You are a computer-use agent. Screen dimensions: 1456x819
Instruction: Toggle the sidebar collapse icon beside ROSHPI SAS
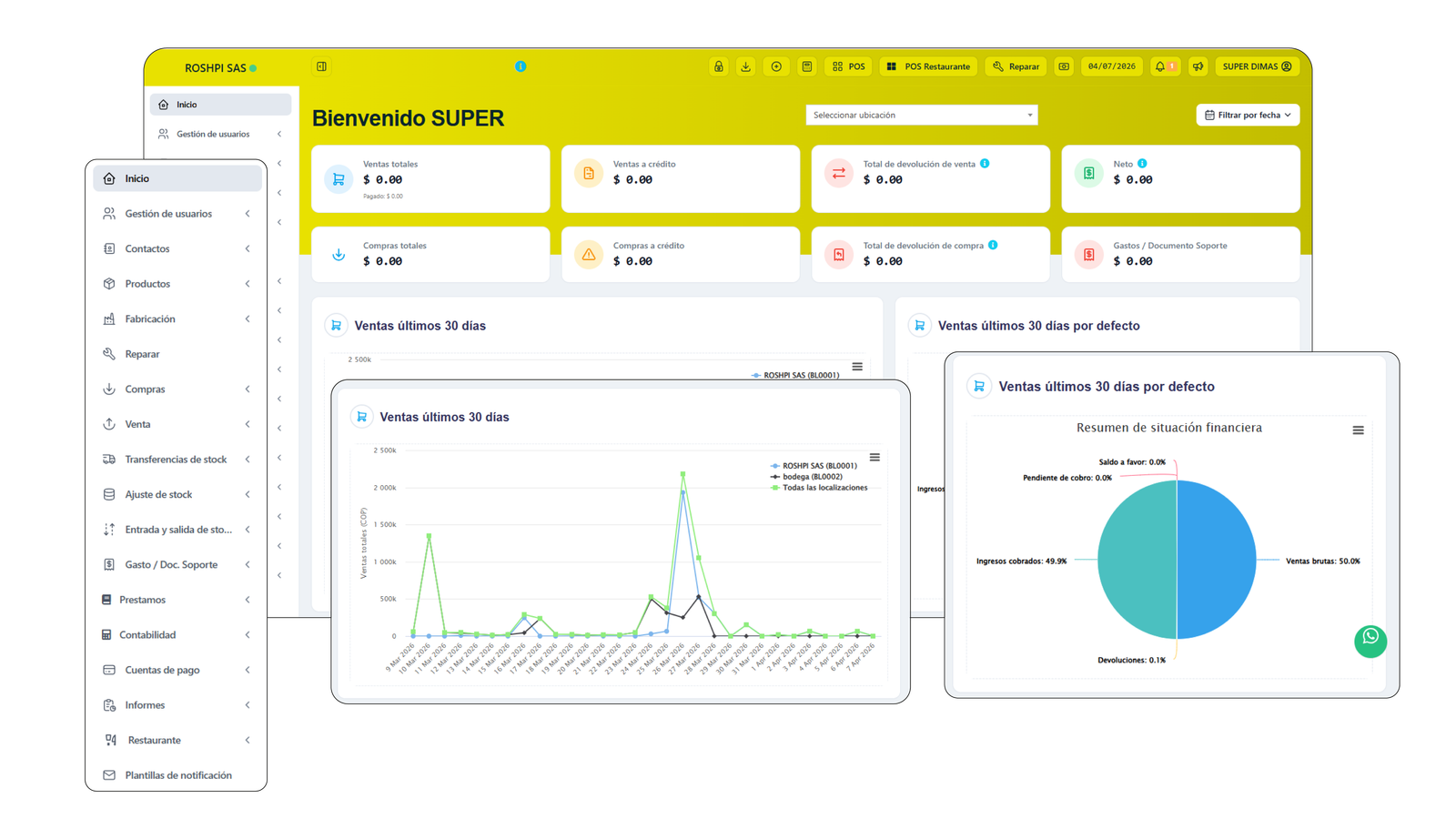322,66
